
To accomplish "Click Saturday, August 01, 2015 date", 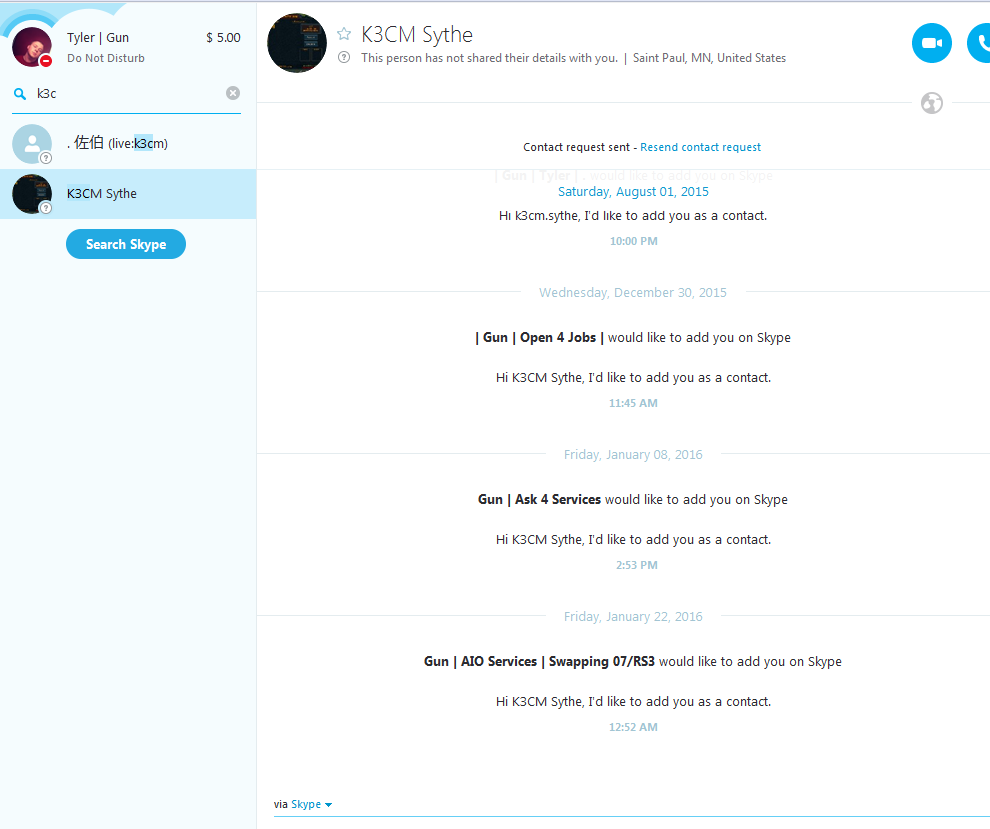I will pyautogui.click(x=633, y=192).
